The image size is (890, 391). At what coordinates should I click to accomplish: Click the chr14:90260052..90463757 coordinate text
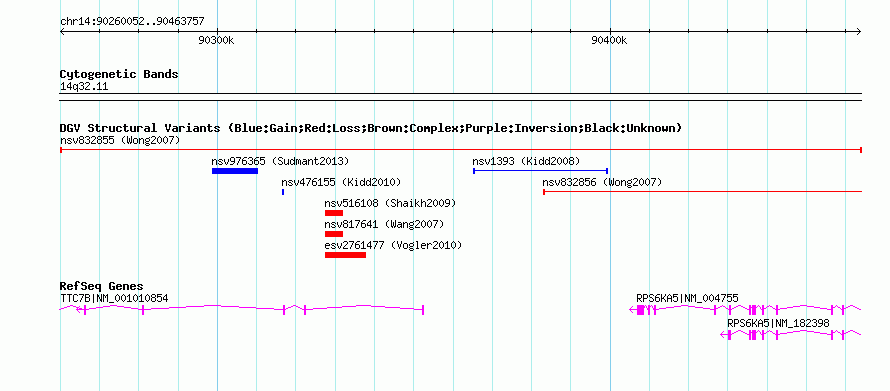coord(132,22)
